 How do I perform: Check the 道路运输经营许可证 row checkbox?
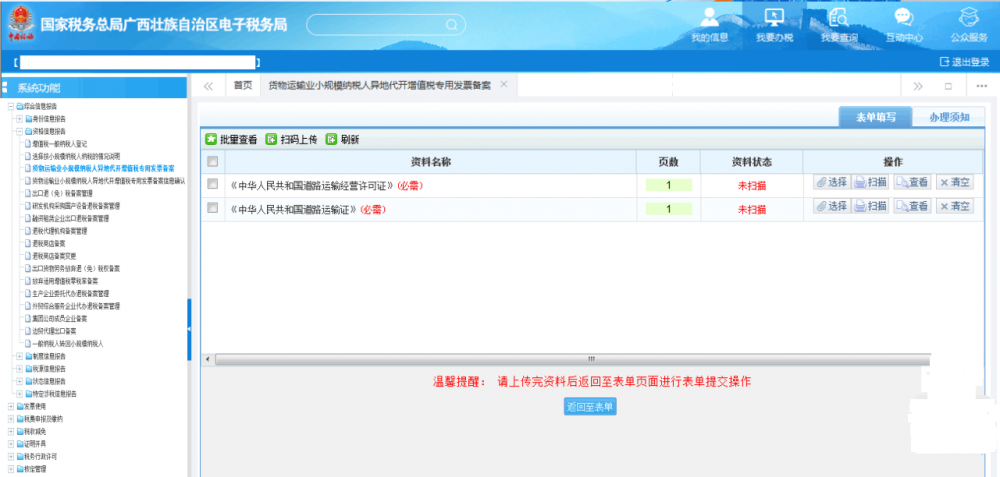[x=212, y=184]
